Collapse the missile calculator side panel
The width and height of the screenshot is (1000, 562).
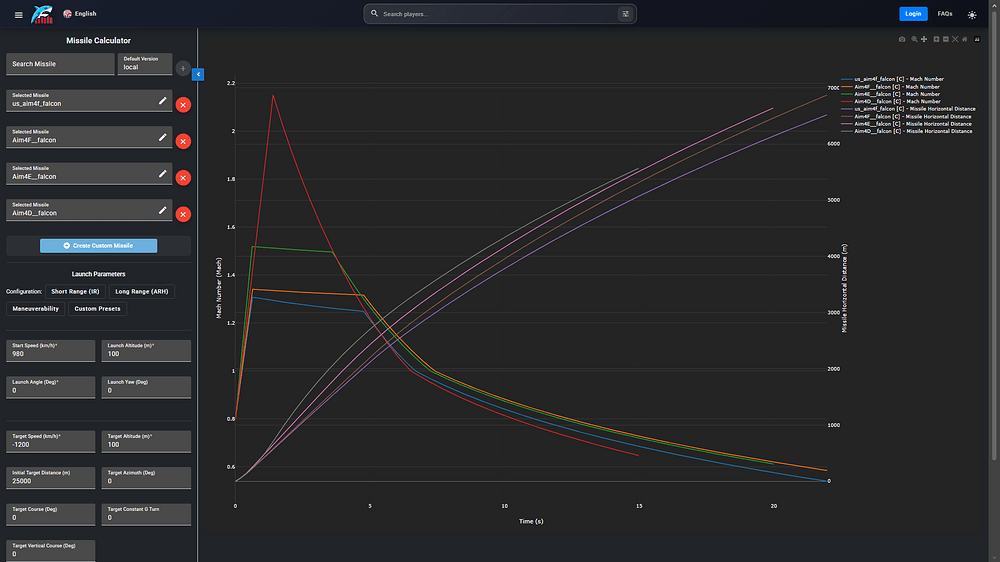[x=198, y=75]
